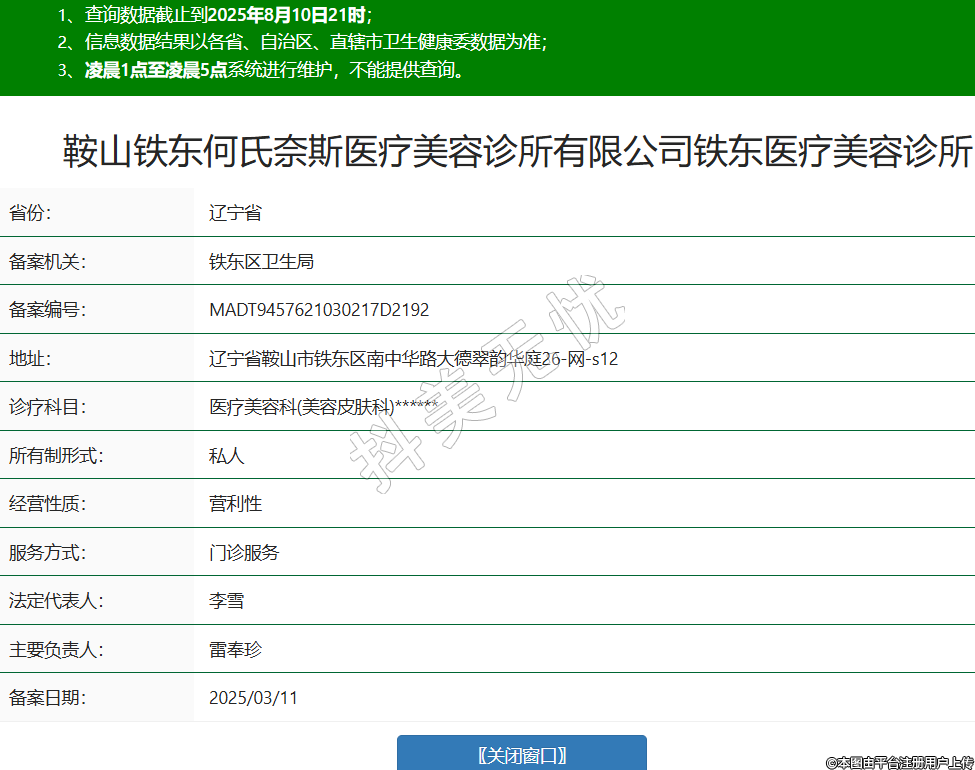Click the main person in charge 雷奉珍
Image resolution: width=975 pixels, height=770 pixels.
coord(235,650)
